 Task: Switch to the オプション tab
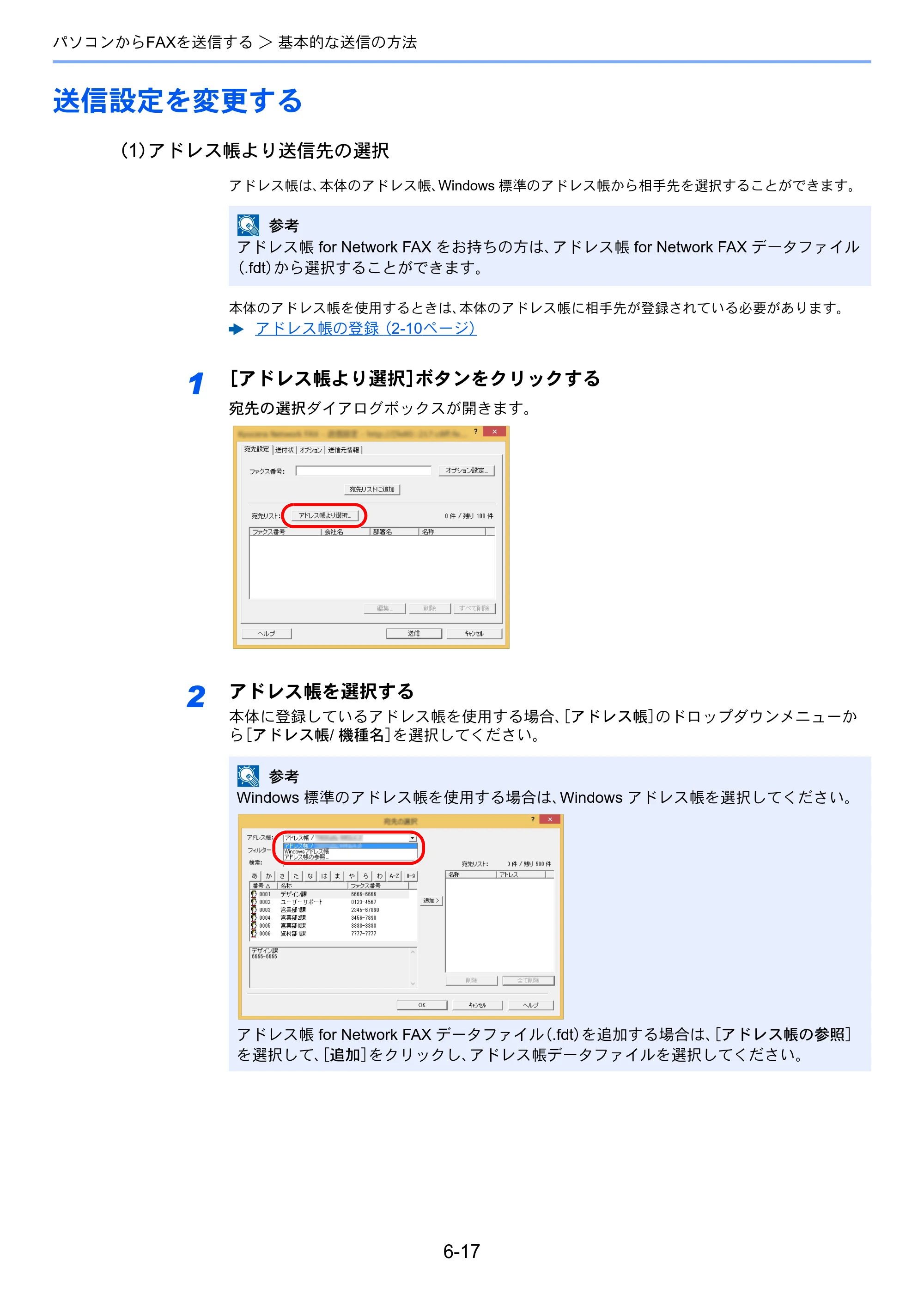(x=310, y=450)
